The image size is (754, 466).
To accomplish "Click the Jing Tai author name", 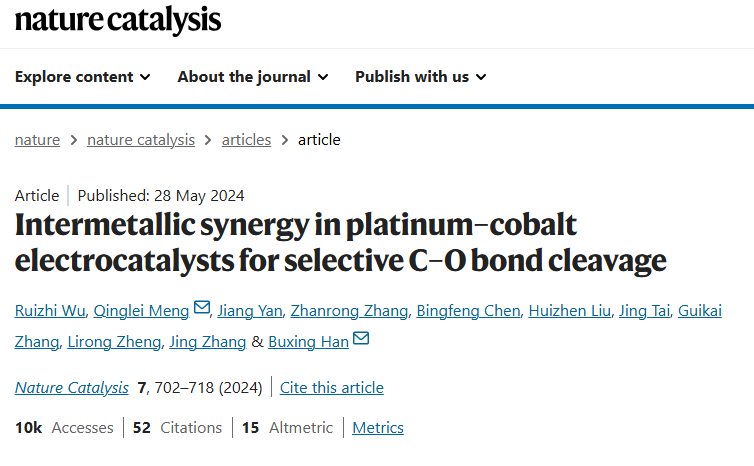I will click(x=644, y=311).
